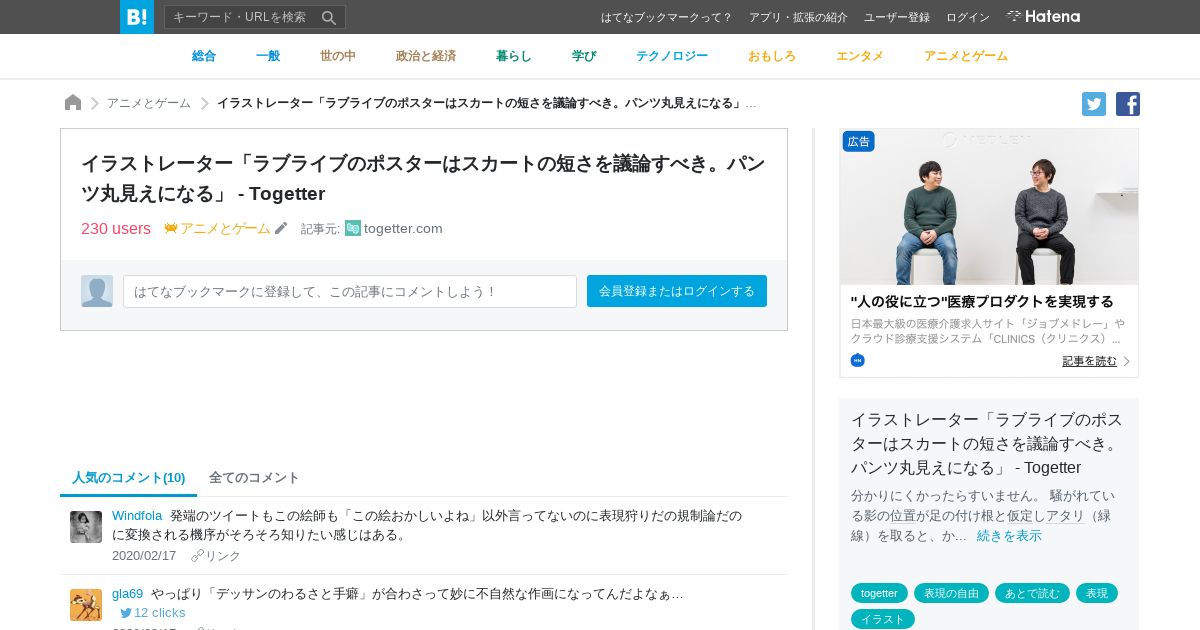Screen dimensions: 1200x630
Task: Click the default user avatar placeholder
Action: coord(97,291)
